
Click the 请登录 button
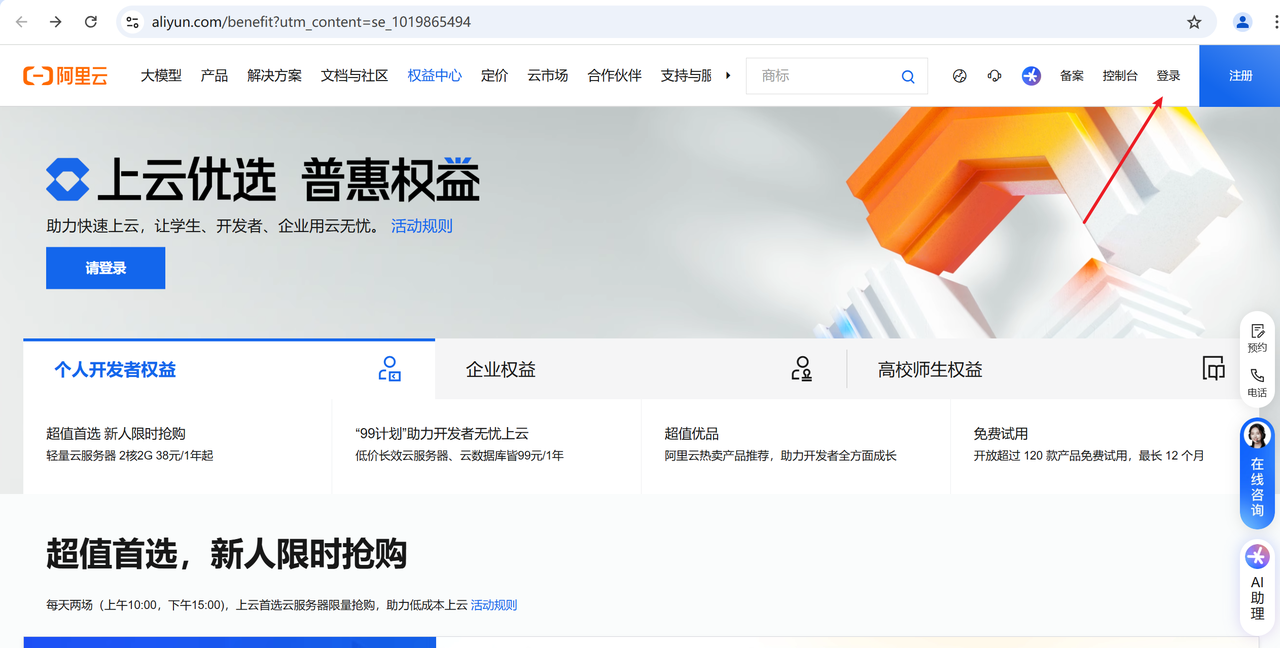coord(105,268)
